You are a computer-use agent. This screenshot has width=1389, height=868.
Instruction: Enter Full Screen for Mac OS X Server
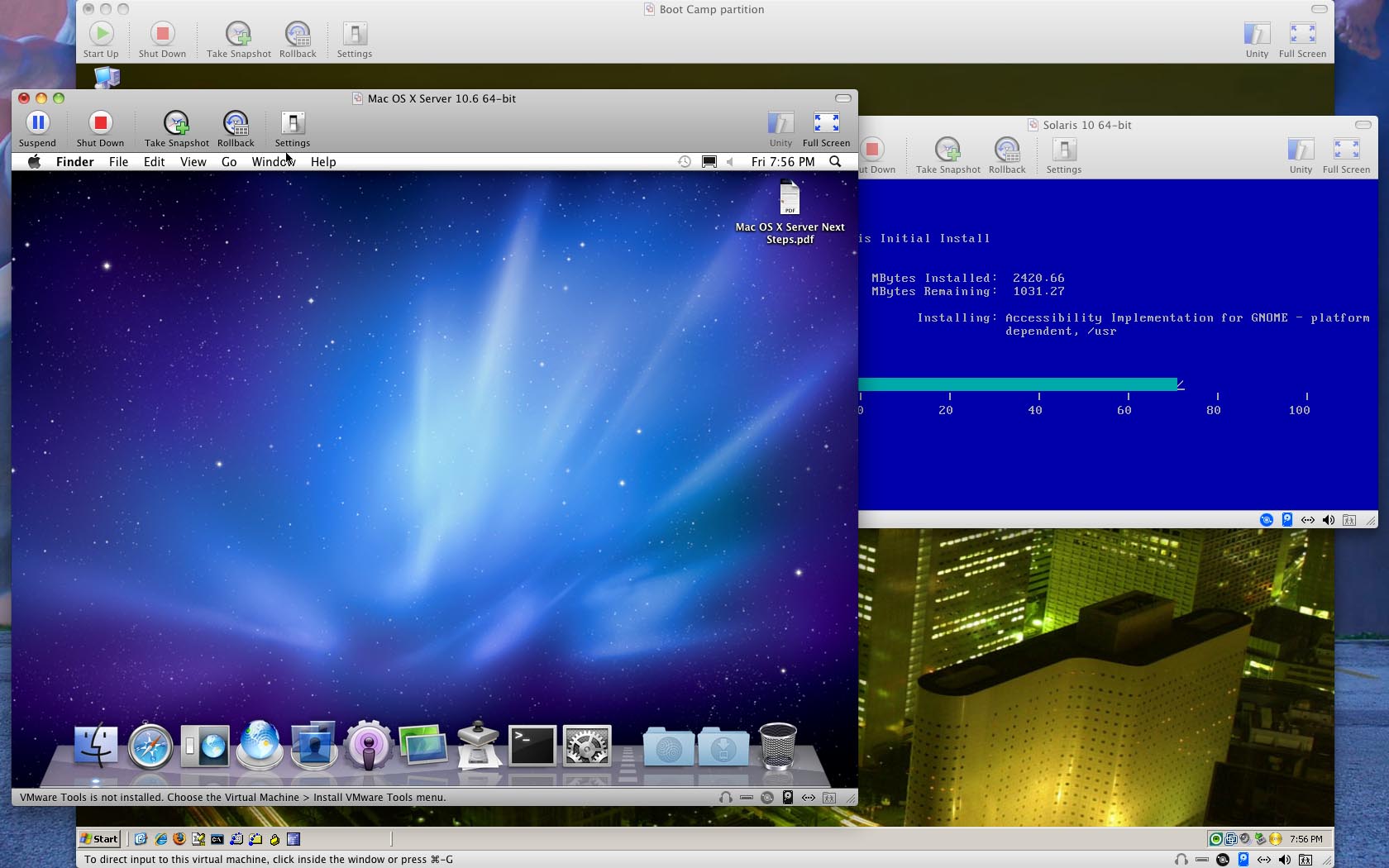[x=826, y=130]
